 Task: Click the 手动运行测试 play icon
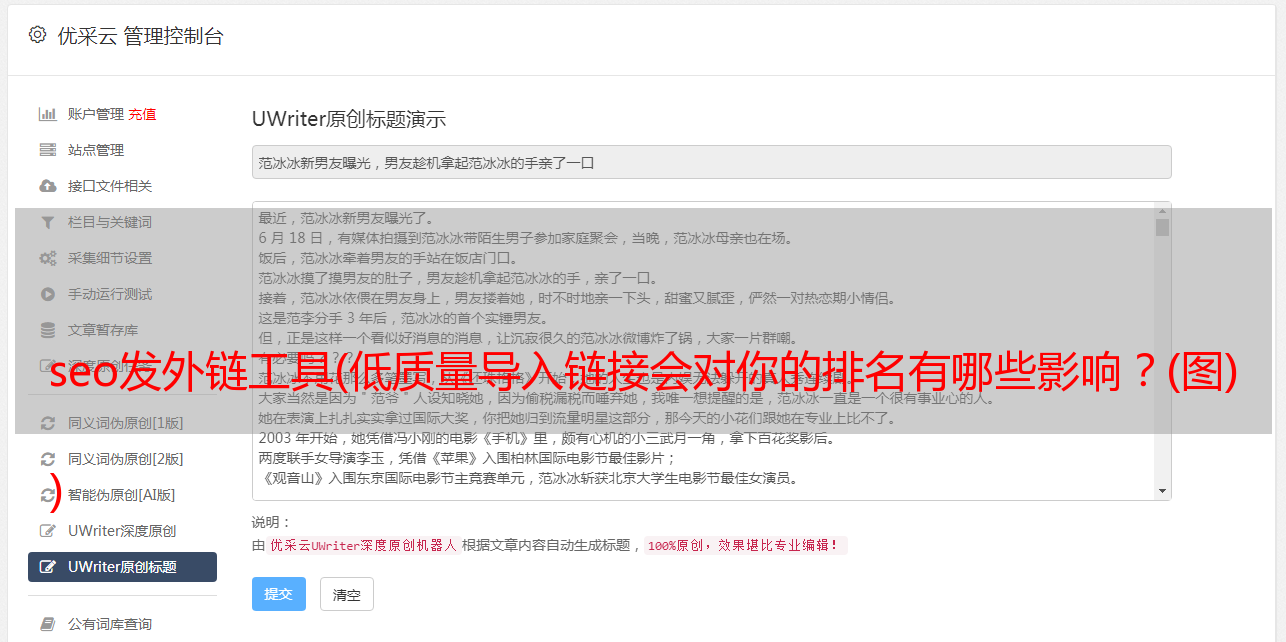[x=47, y=294]
